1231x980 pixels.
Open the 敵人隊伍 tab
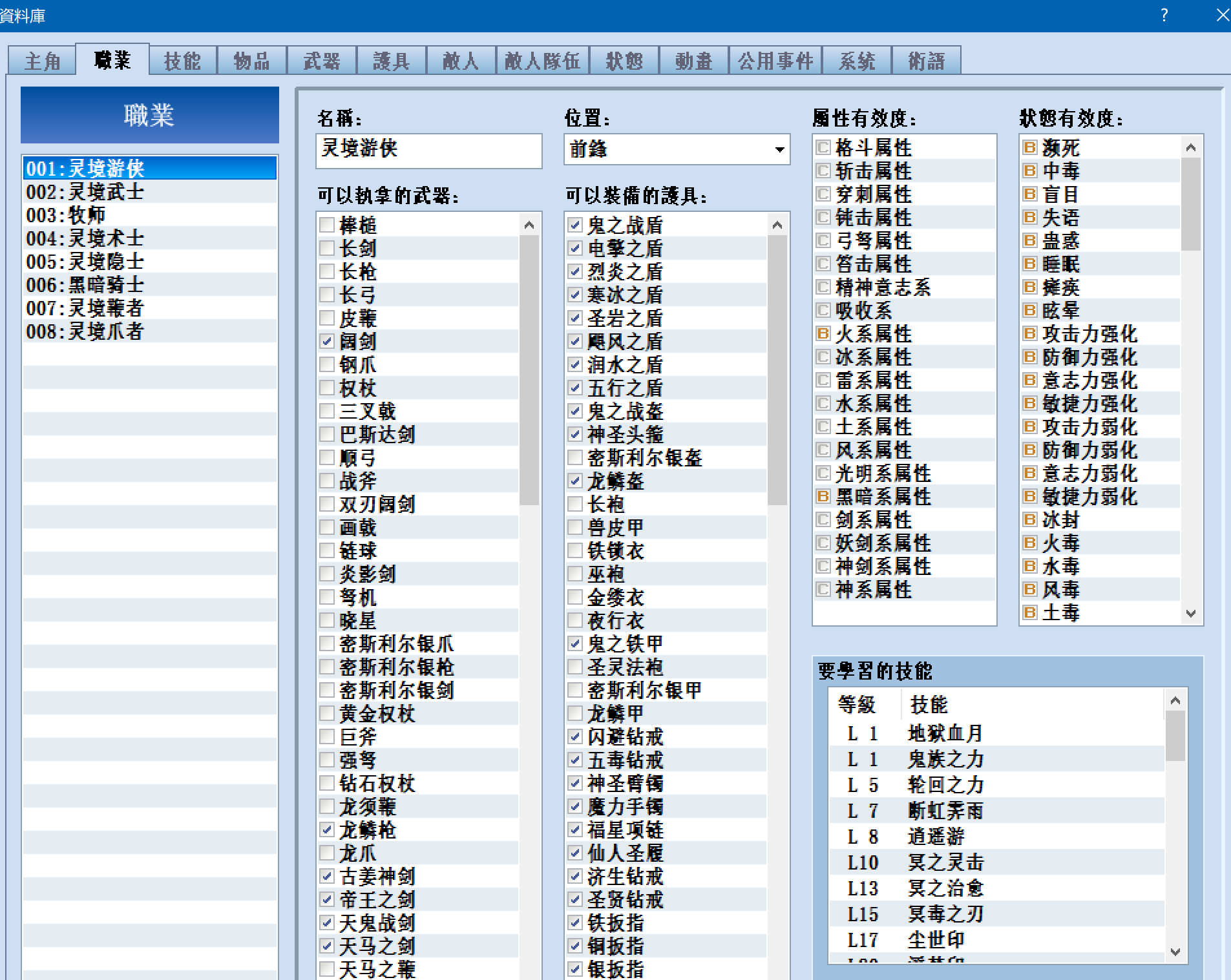click(x=542, y=61)
